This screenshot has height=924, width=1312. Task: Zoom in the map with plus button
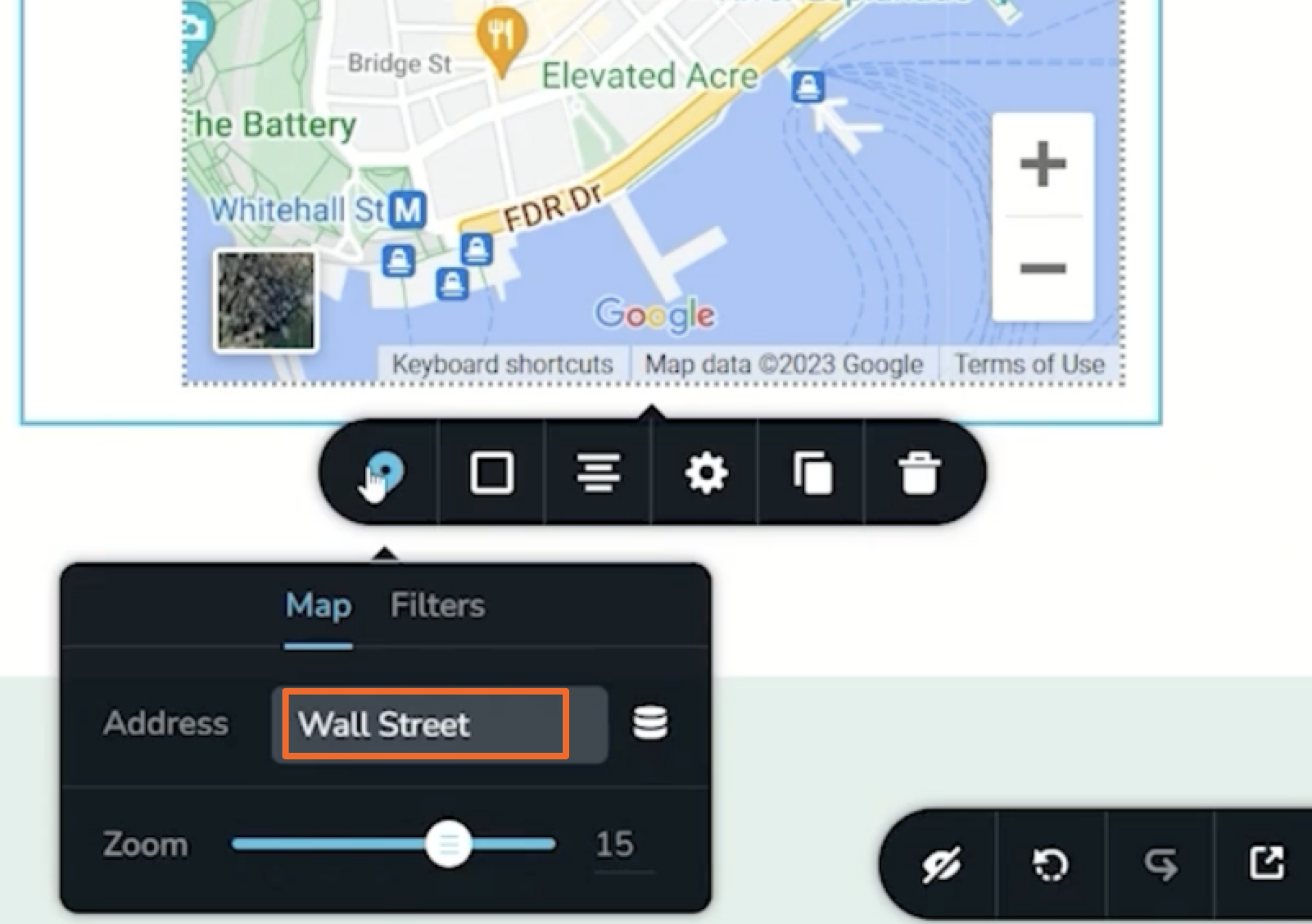point(1043,164)
